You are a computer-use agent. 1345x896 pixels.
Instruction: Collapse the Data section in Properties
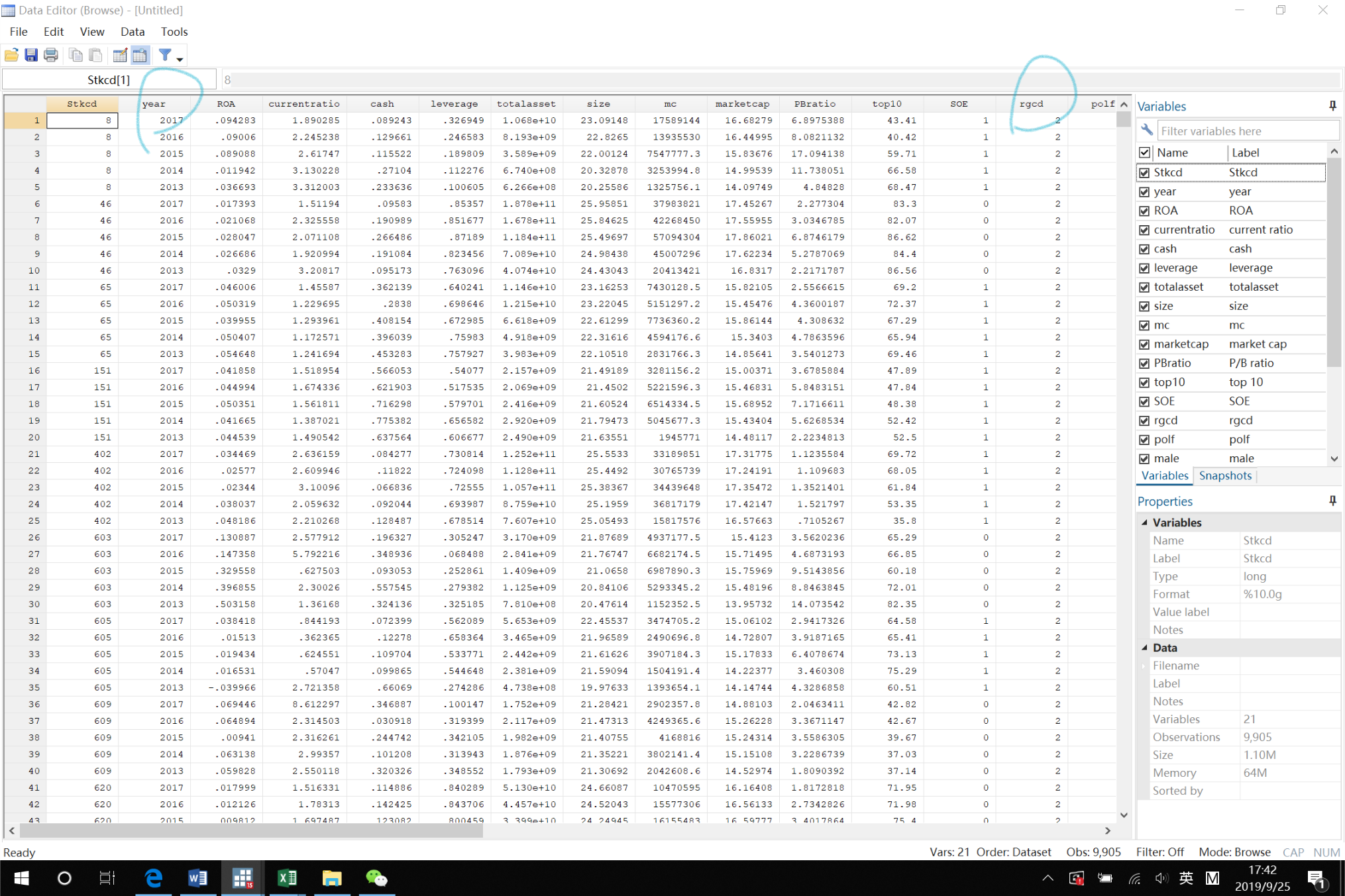1145,648
